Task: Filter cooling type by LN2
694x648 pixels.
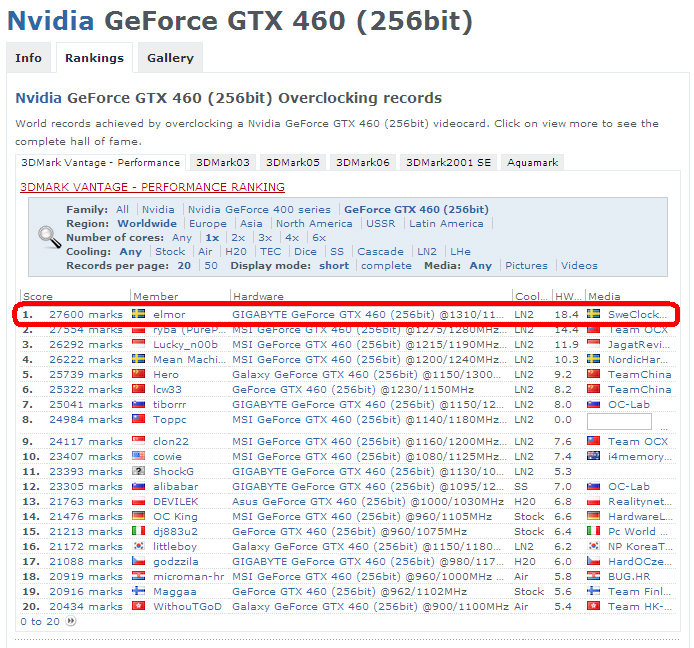Action: [427, 252]
